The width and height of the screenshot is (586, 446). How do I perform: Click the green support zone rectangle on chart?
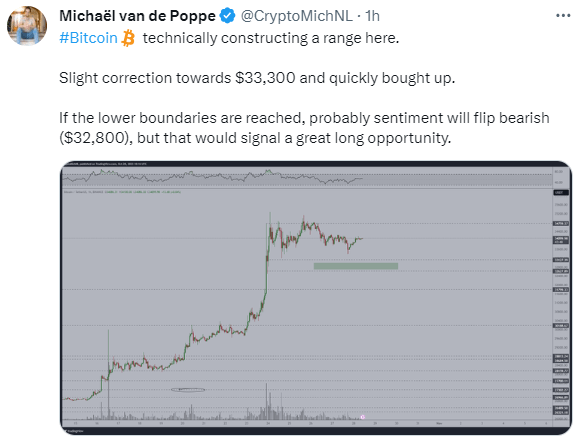point(355,266)
